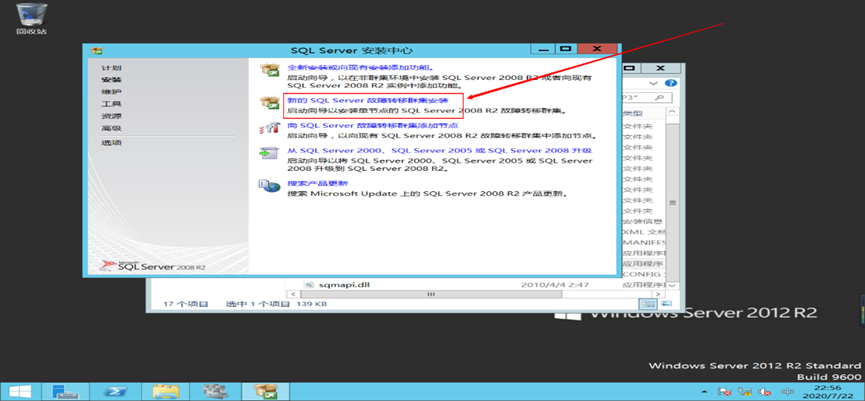Click the 17 个项目 status text
The image size is (865, 401).
[186, 304]
